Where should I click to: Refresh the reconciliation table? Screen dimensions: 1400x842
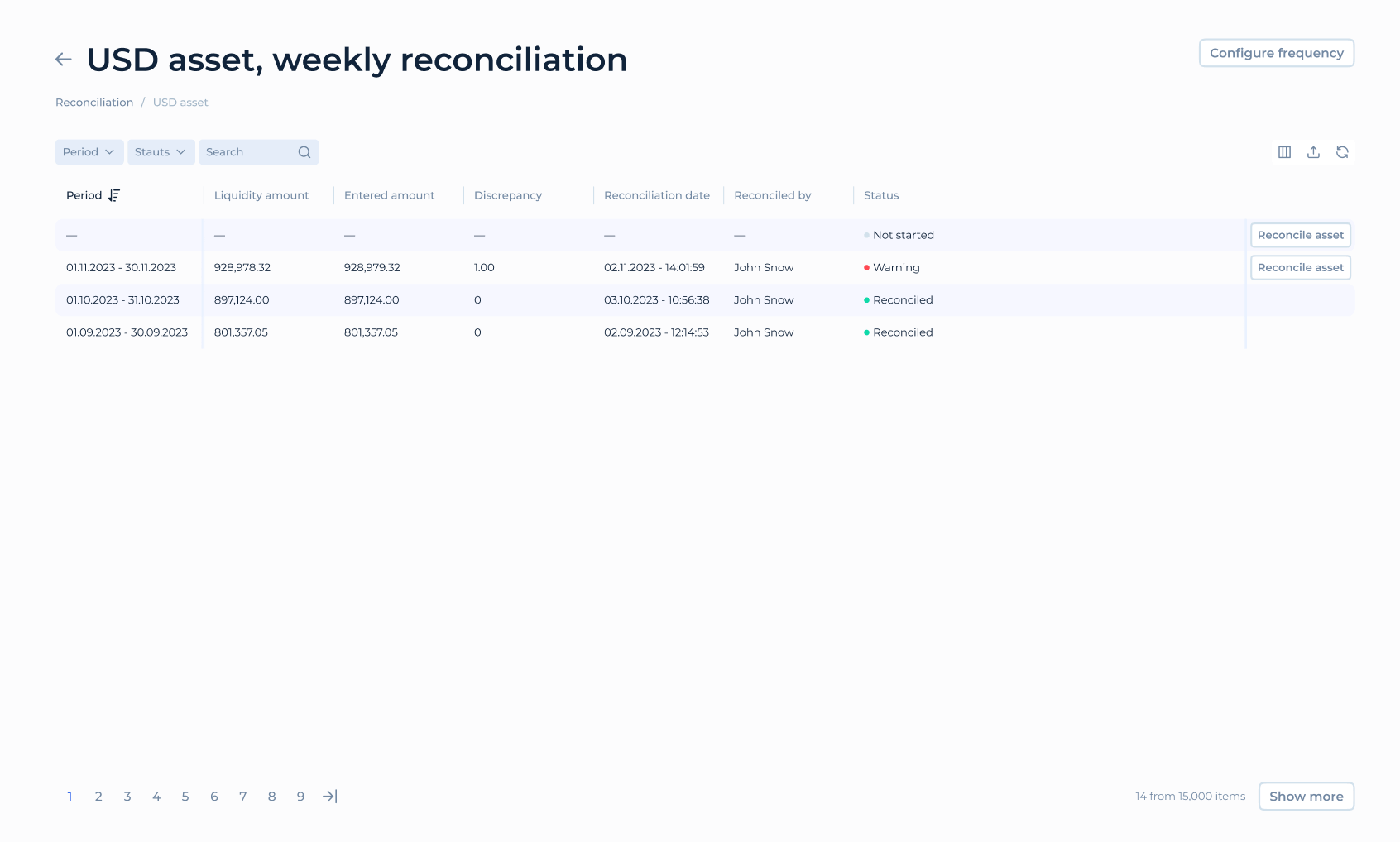pyautogui.click(x=1343, y=151)
